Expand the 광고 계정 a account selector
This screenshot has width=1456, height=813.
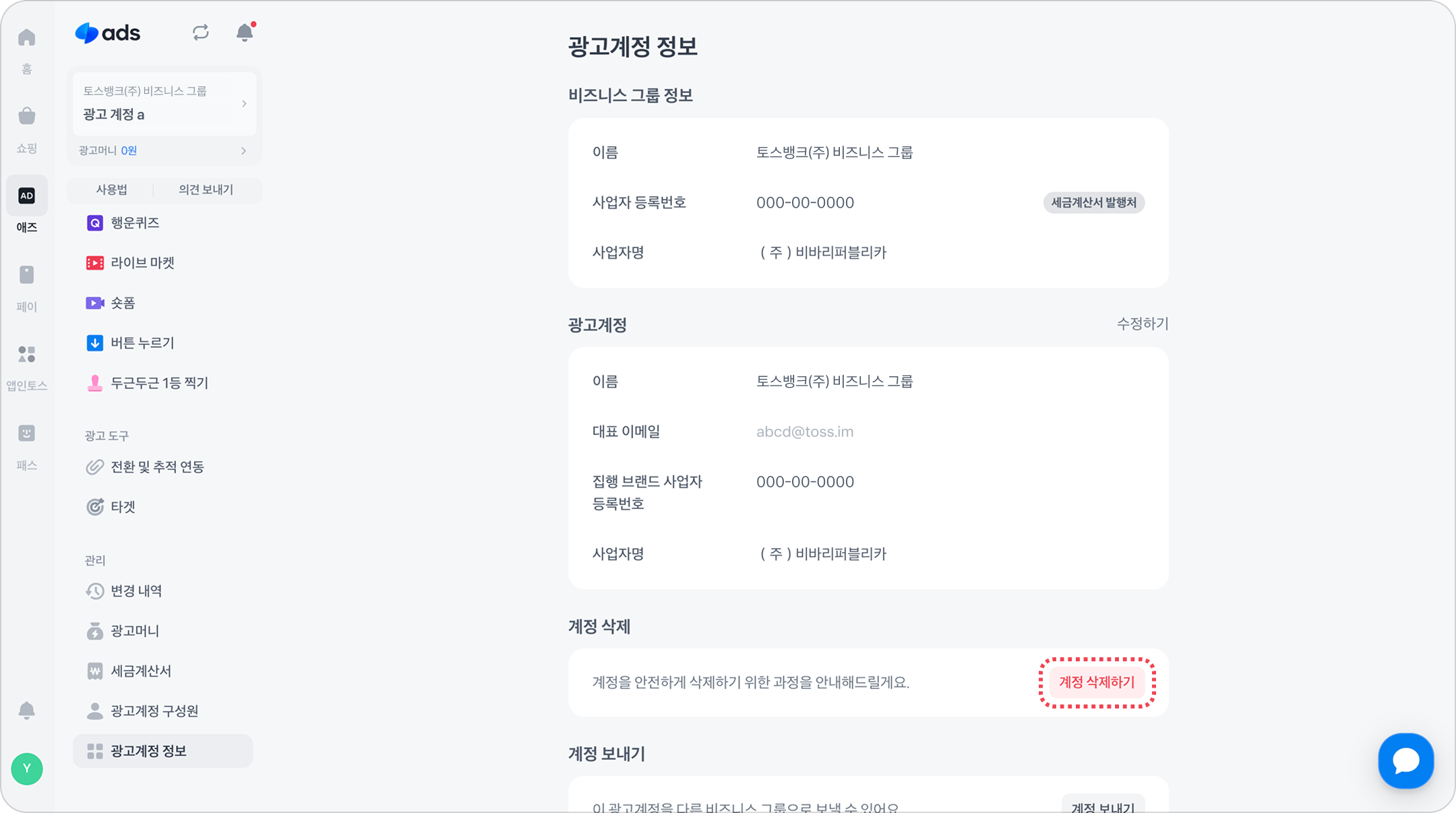(x=164, y=104)
